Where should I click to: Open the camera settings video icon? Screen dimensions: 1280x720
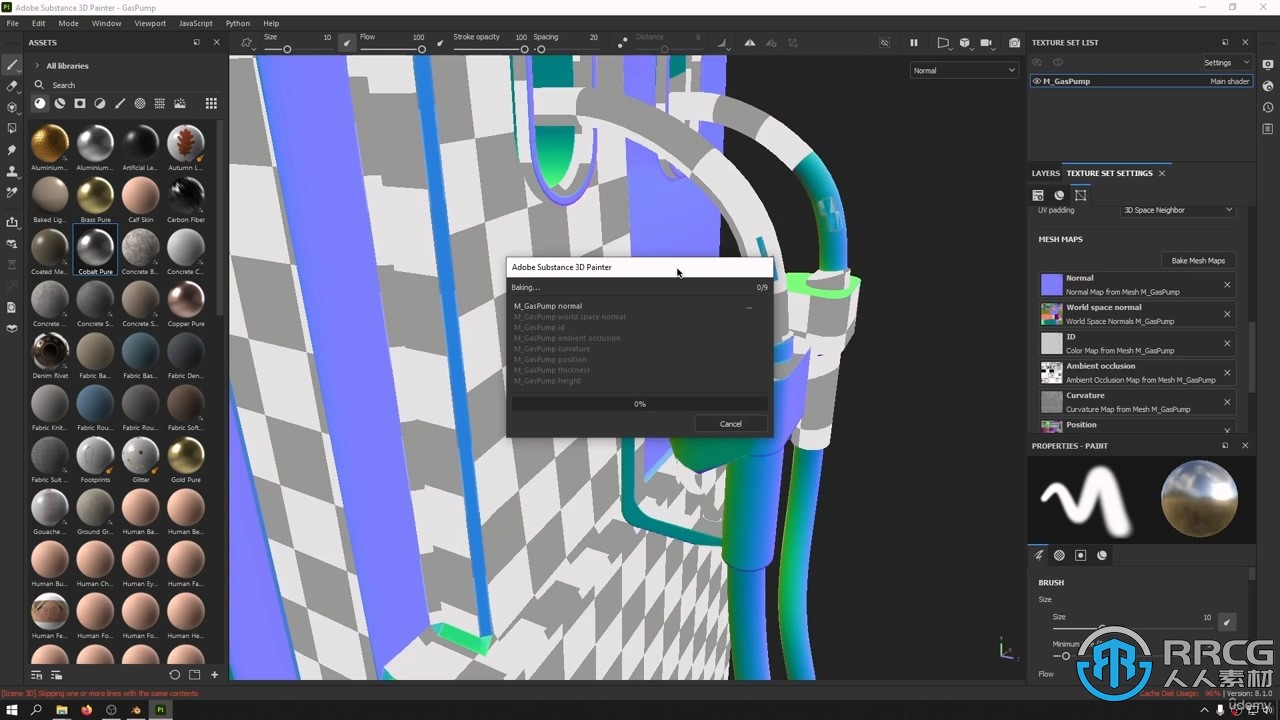(x=988, y=43)
